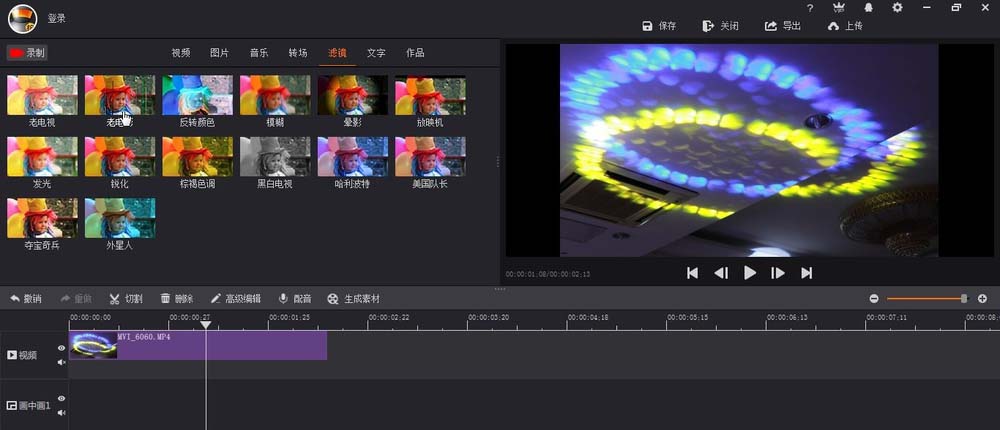Click the 保存 save button
Screen dimensions: 1000x430
pyautogui.click(x=659, y=26)
